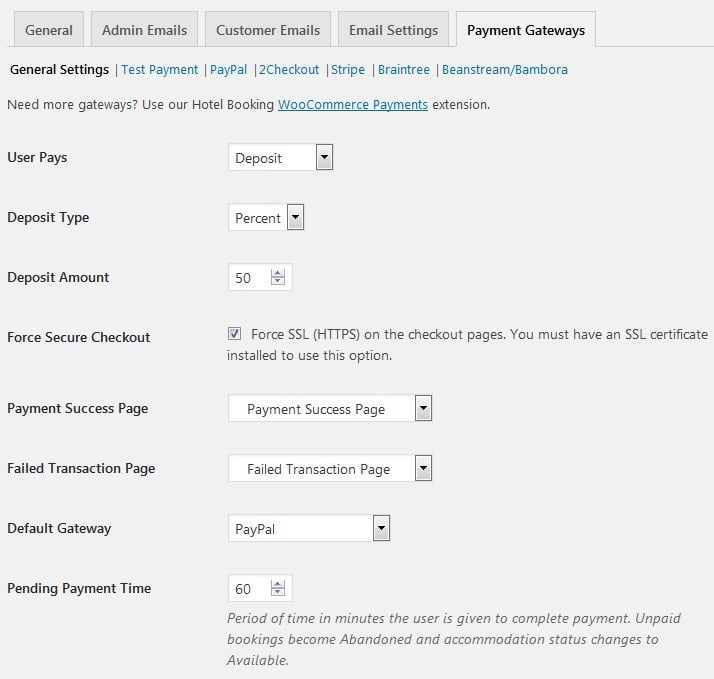Viewport: 714px width, 679px height.
Task: Click the Pending Payment Time stepper arrows
Action: (x=278, y=589)
